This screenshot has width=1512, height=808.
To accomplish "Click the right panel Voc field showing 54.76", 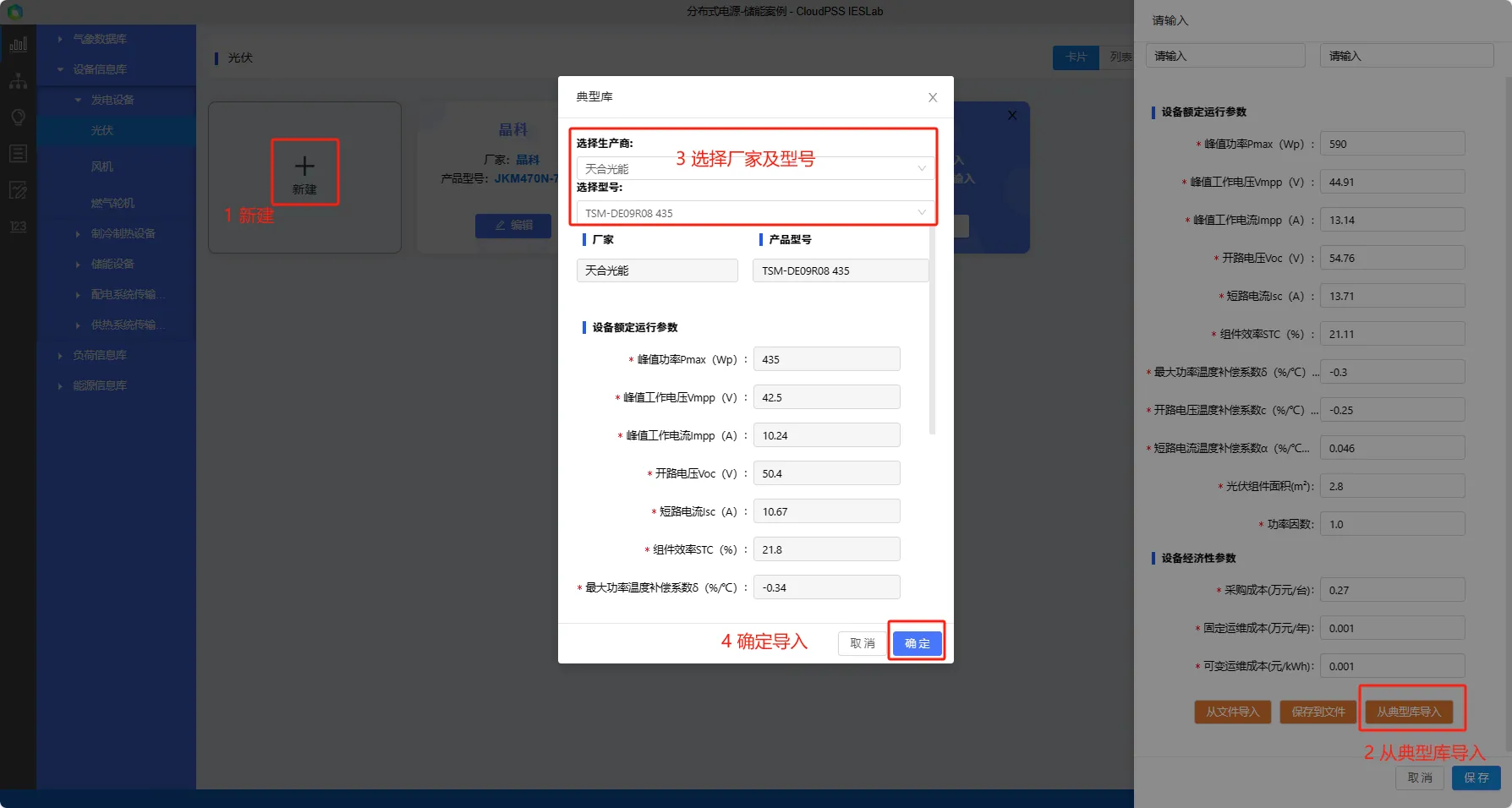I will click(1393, 258).
